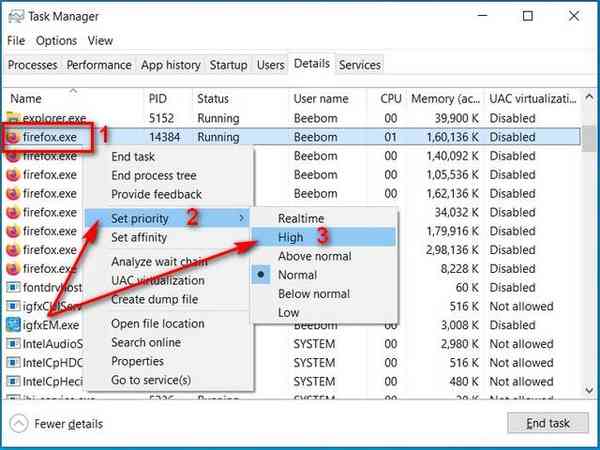Click the igfxEM.exe process icon

click(13, 325)
